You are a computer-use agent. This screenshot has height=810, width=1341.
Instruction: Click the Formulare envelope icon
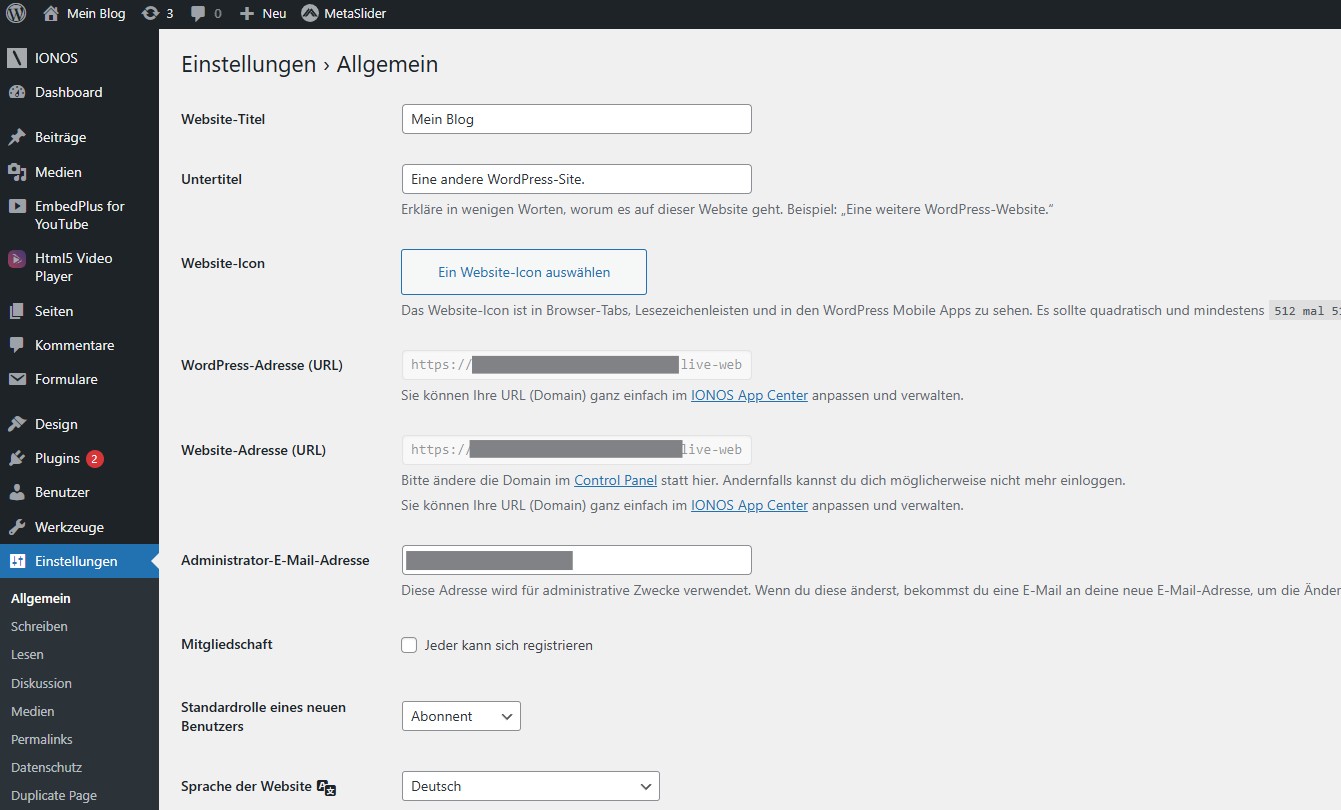[x=17, y=379]
